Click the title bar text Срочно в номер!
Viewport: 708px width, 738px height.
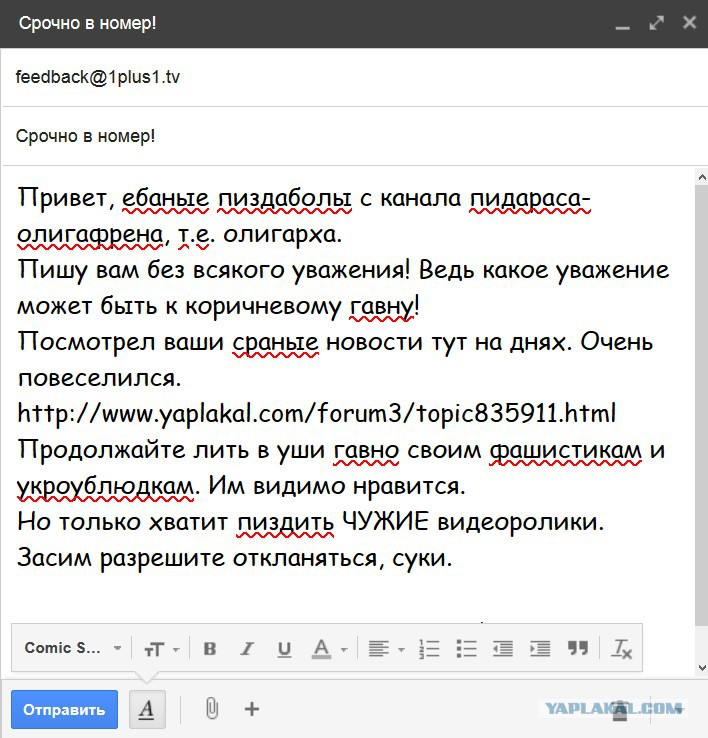pos(88,23)
